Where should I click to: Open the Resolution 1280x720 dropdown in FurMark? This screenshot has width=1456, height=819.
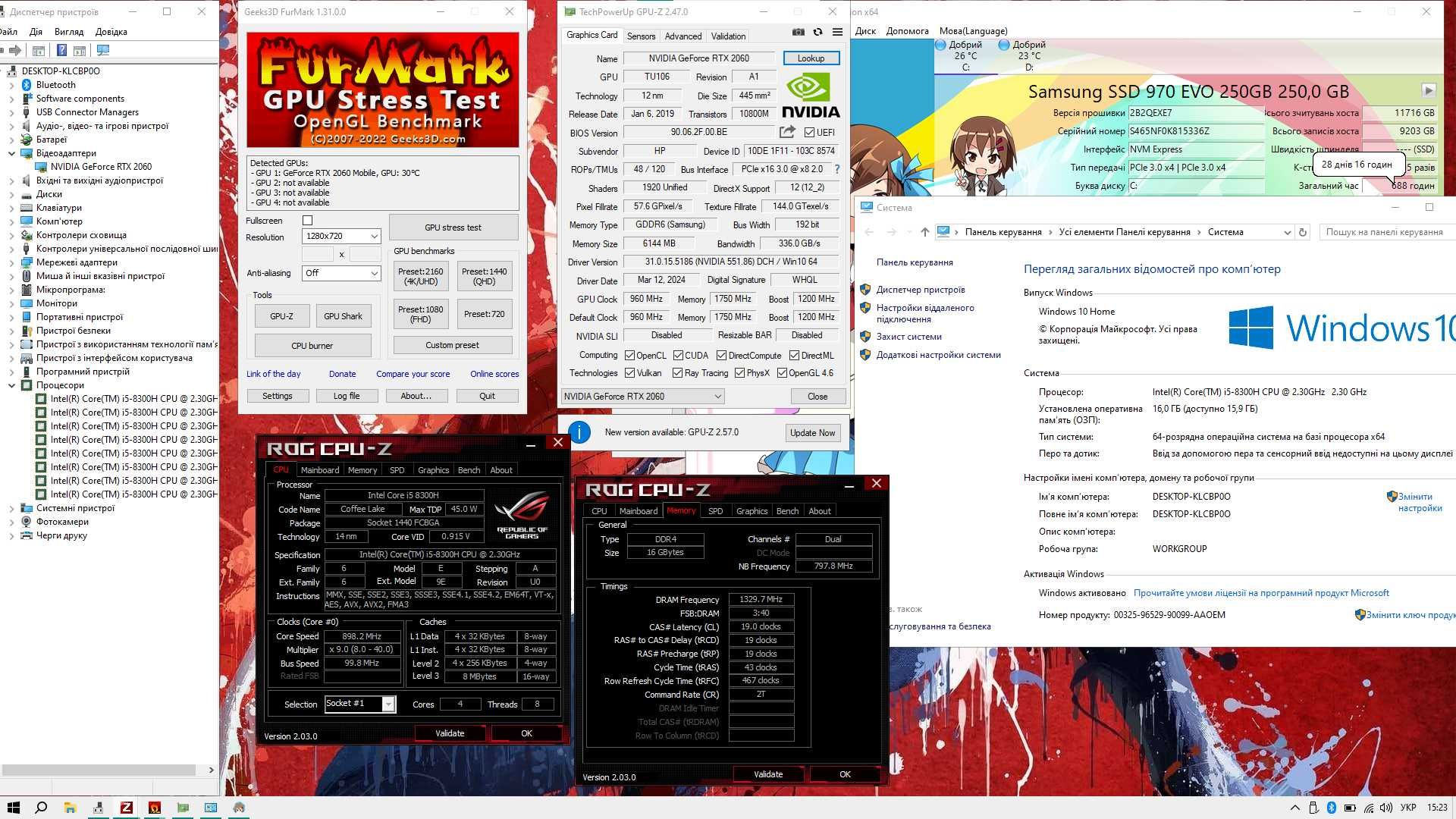pyautogui.click(x=340, y=236)
